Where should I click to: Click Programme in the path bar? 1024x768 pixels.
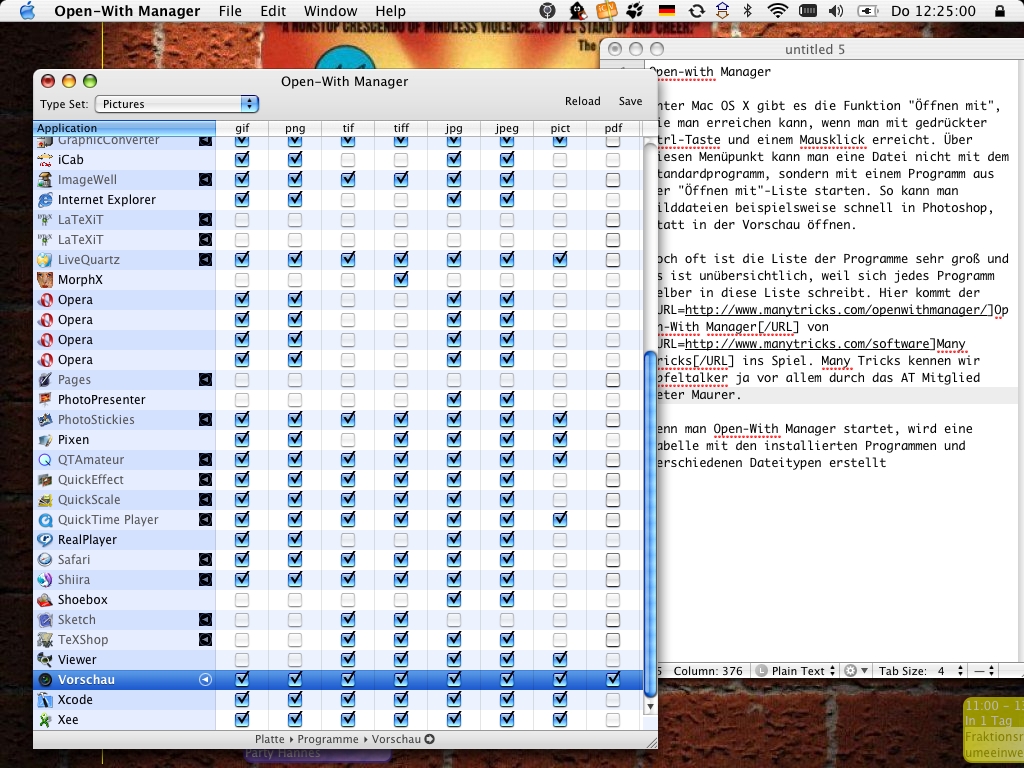click(x=328, y=739)
